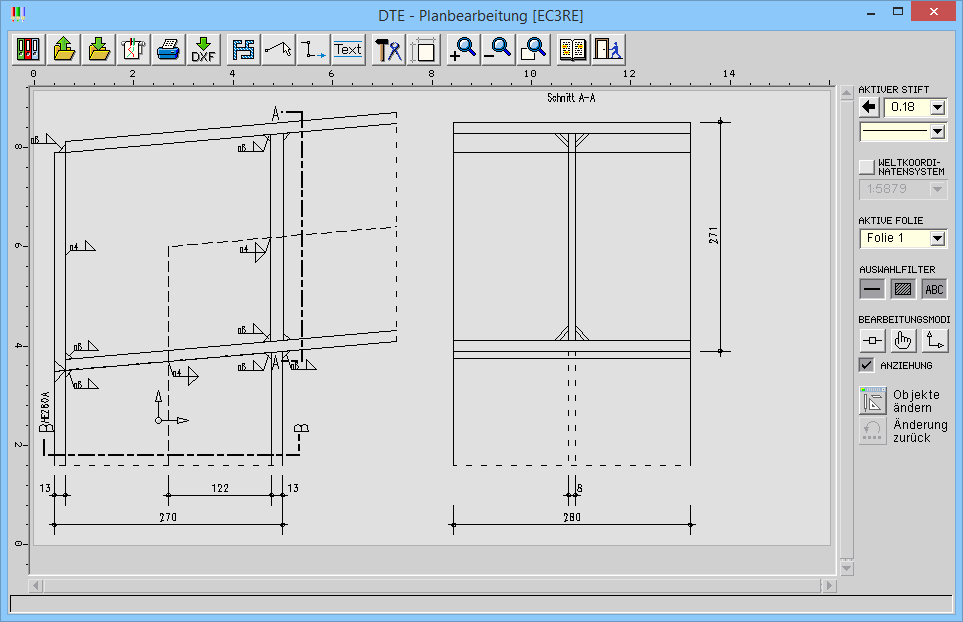
Task: Select the Text tool
Action: (x=348, y=49)
